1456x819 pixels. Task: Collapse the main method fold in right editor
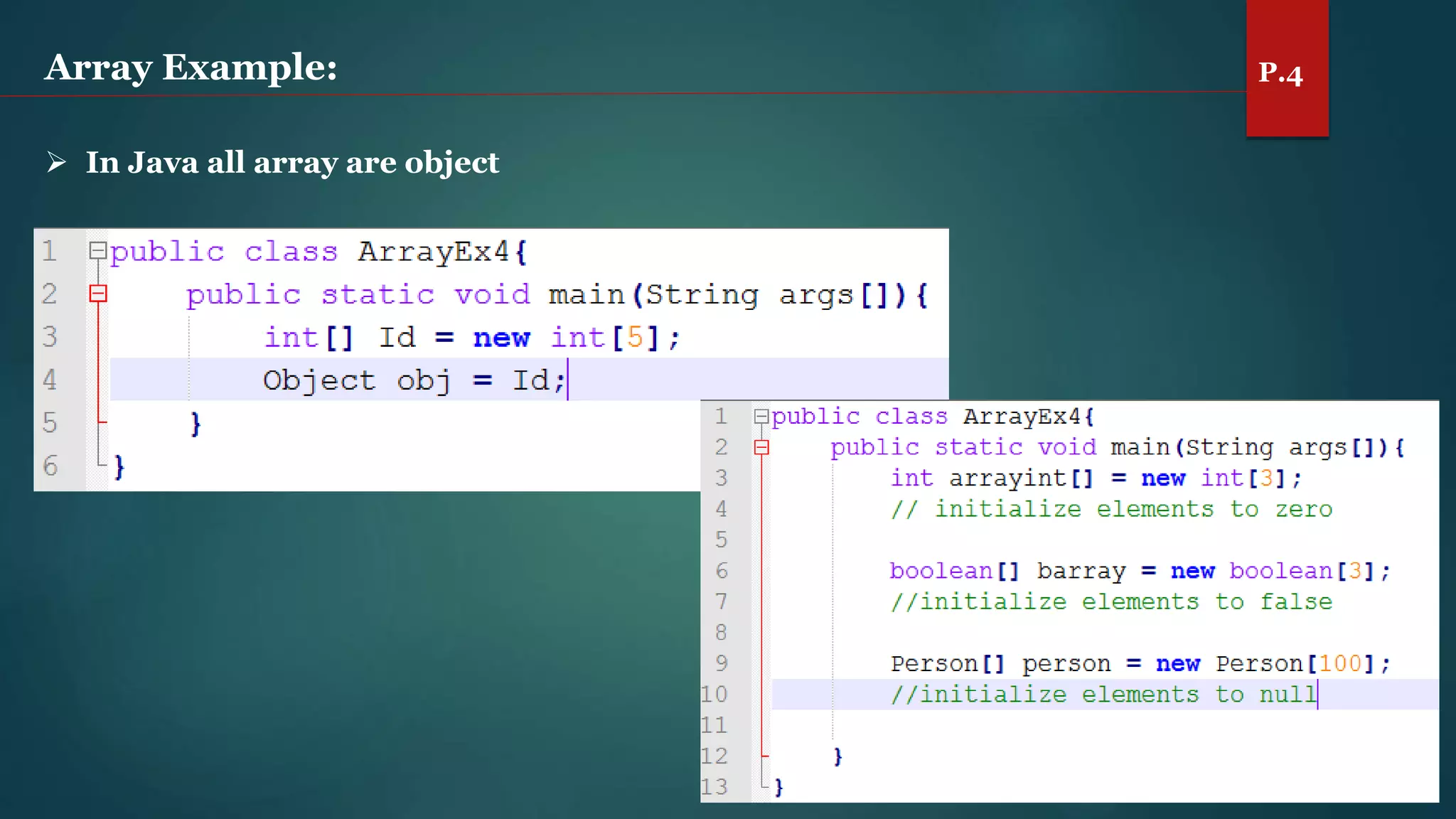click(x=761, y=447)
